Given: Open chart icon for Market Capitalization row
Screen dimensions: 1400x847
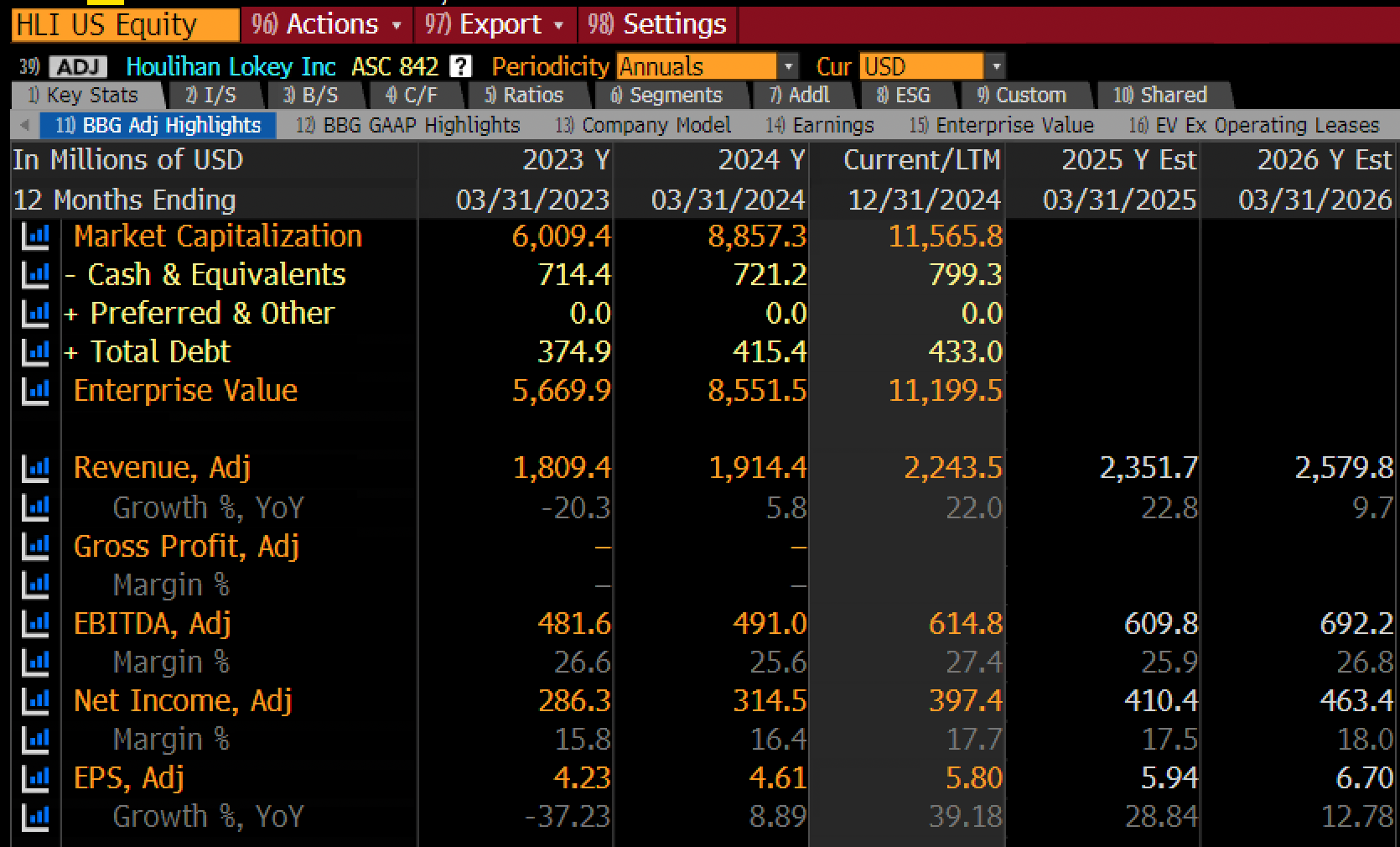Looking at the screenshot, I should click(35, 236).
